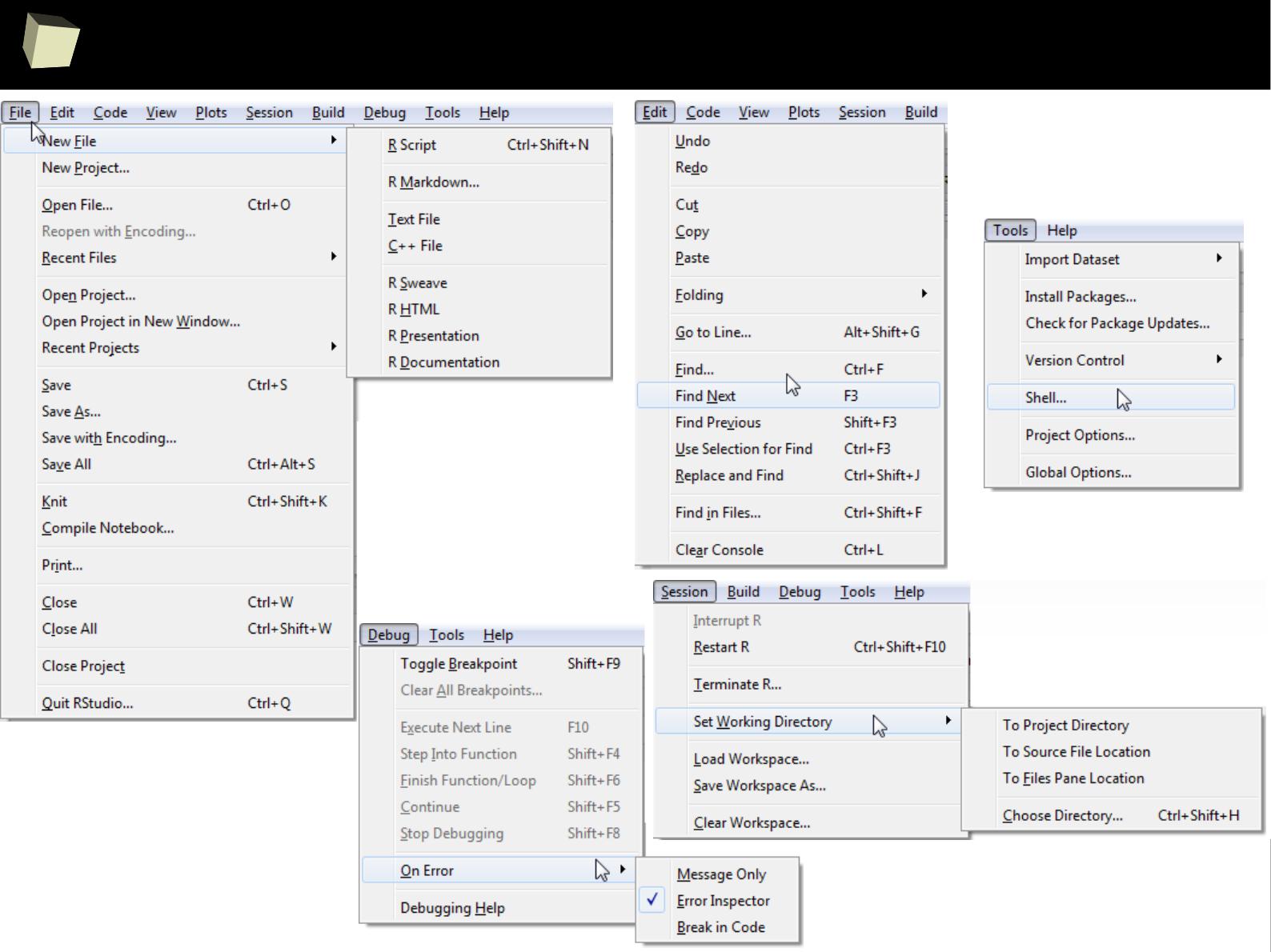Select Quit RStudio...
1271x952 pixels.
coord(87,703)
